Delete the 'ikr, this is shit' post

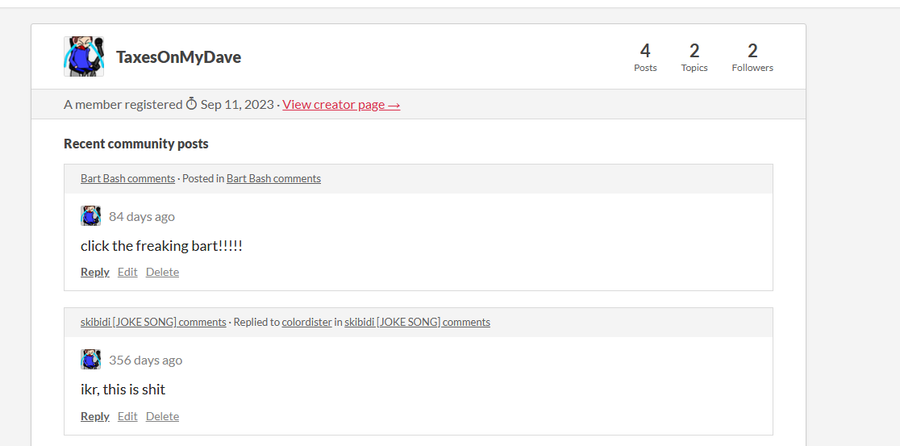(x=162, y=416)
